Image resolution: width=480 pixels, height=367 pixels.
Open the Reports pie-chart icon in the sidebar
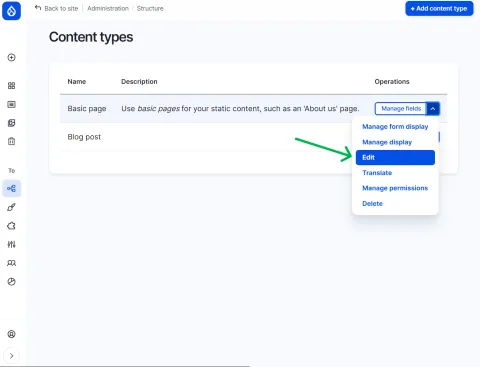[11, 282]
